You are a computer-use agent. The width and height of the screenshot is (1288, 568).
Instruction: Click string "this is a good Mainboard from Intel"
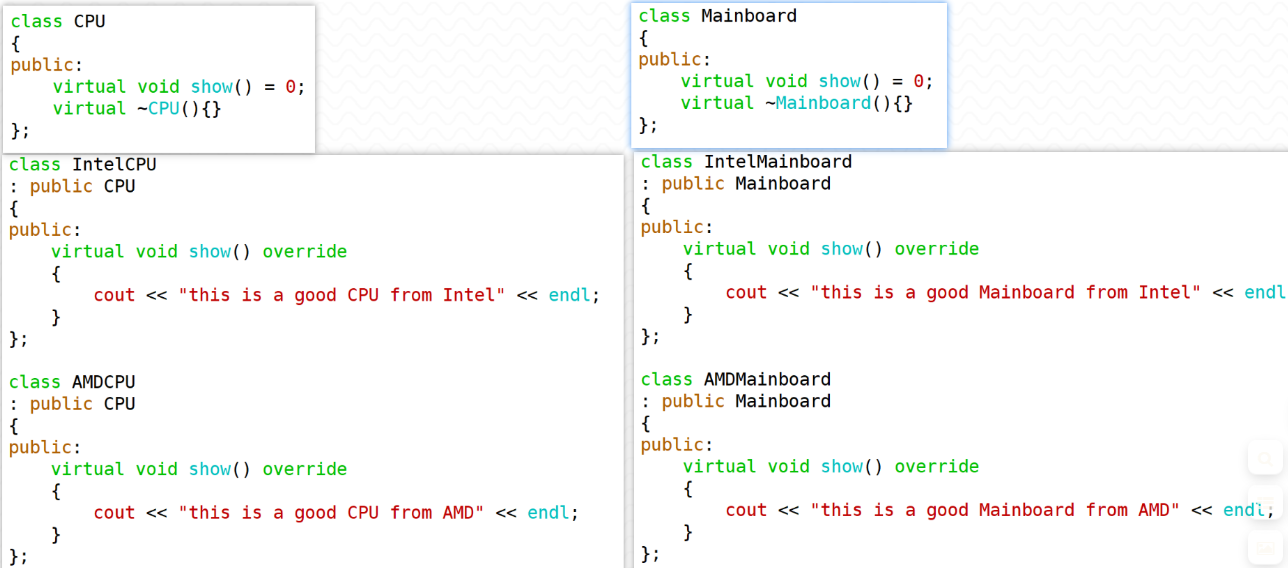[1006, 293]
